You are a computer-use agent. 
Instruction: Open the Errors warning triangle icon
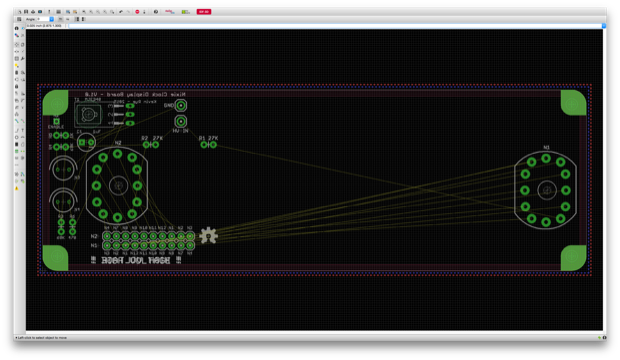pyautogui.click(x=17, y=188)
